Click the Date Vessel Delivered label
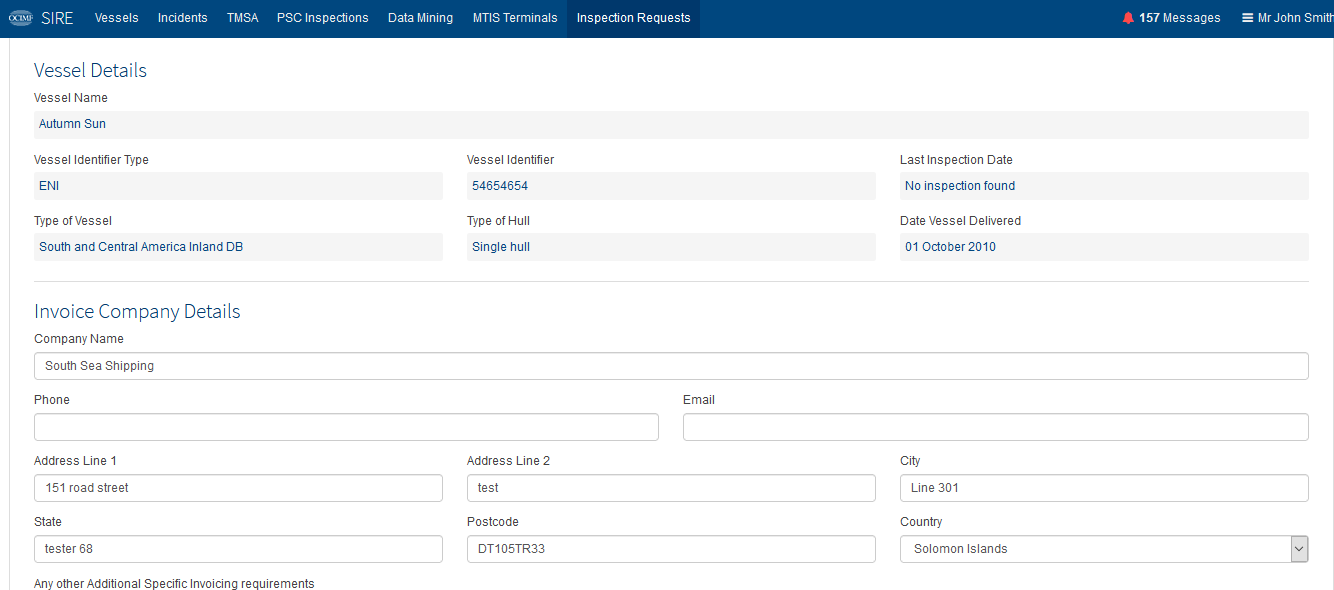 click(960, 221)
